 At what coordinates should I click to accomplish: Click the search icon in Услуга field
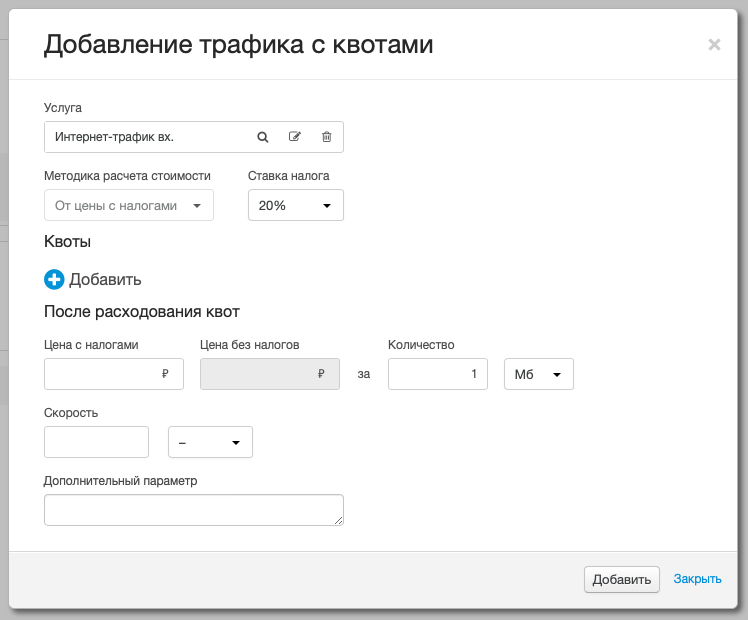[263, 137]
